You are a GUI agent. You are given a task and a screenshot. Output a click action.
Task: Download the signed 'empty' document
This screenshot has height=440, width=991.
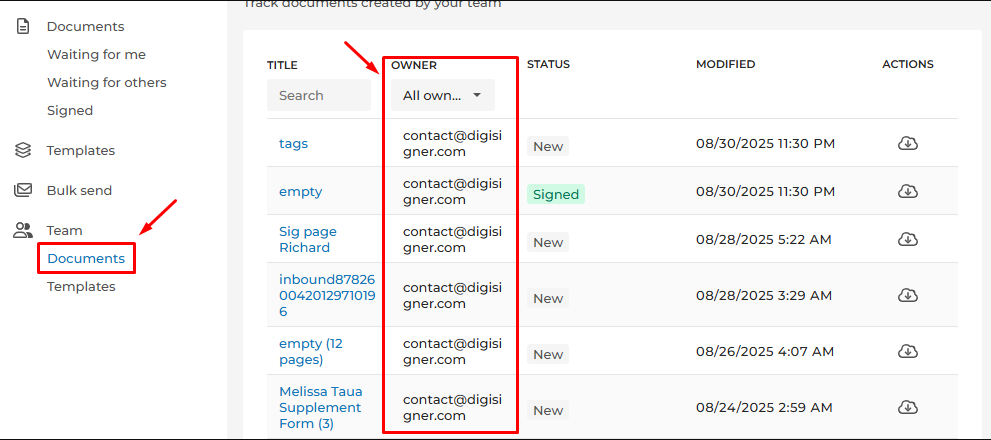(907, 191)
